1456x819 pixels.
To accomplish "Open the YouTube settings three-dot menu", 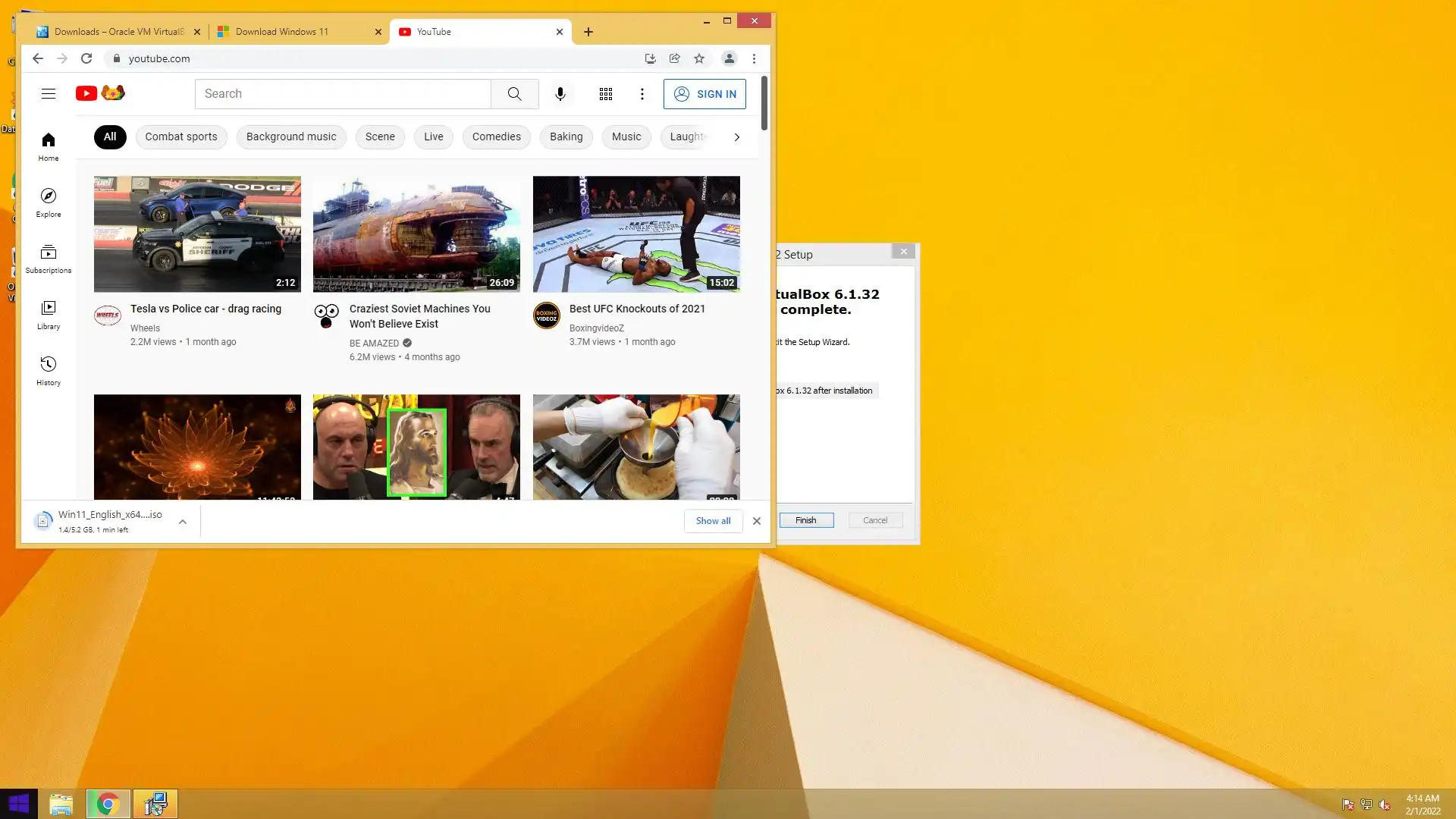I will tap(642, 94).
